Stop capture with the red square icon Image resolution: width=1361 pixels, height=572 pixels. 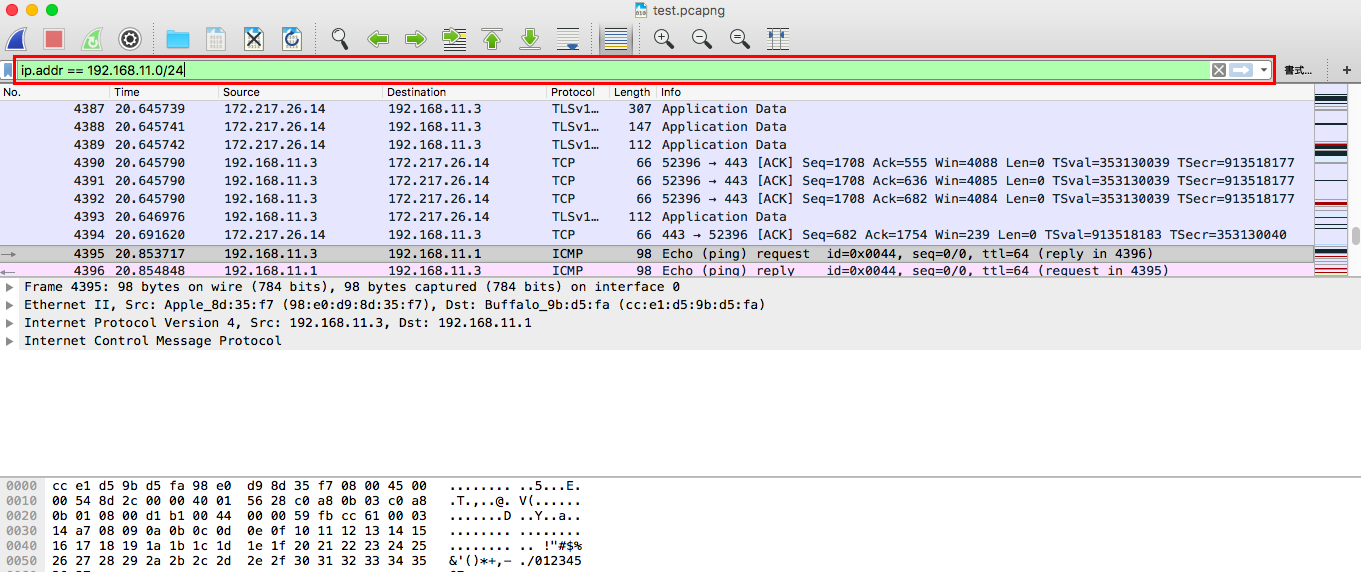tap(54, 39)
